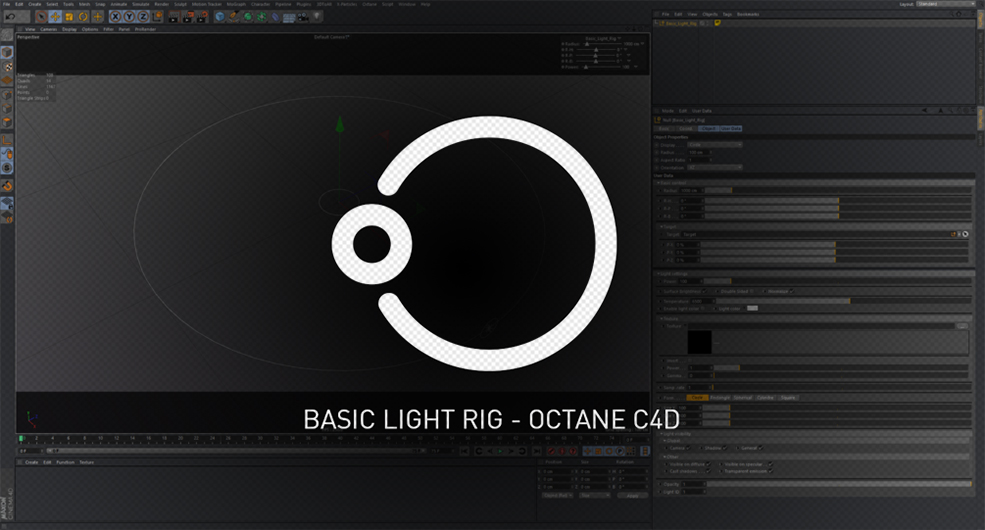Image resolution: width=985 pixels, height=530 pixels.
Task: Switch to attribute Basic tab
Action: [664, 129]
